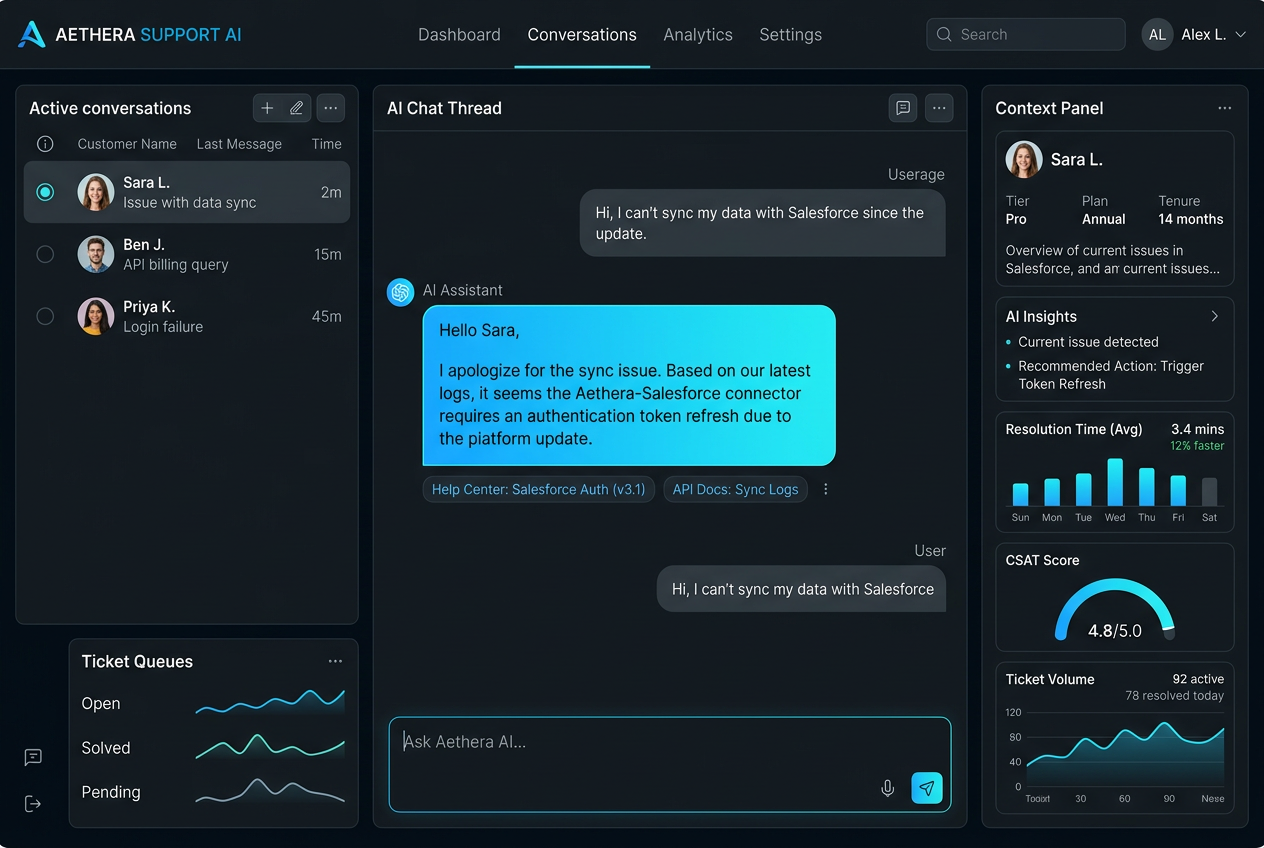Click Recommended Action: Trigger Token Refresh
Image resolution: width=1264 pixels, height=848 pixels.
(1111, 375)
